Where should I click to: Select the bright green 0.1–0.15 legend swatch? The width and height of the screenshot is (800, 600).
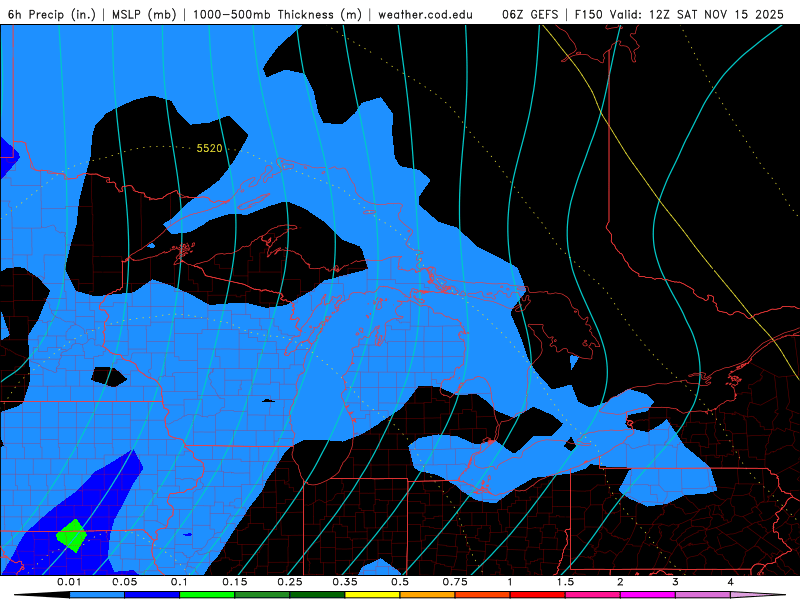tap(207, 595)
